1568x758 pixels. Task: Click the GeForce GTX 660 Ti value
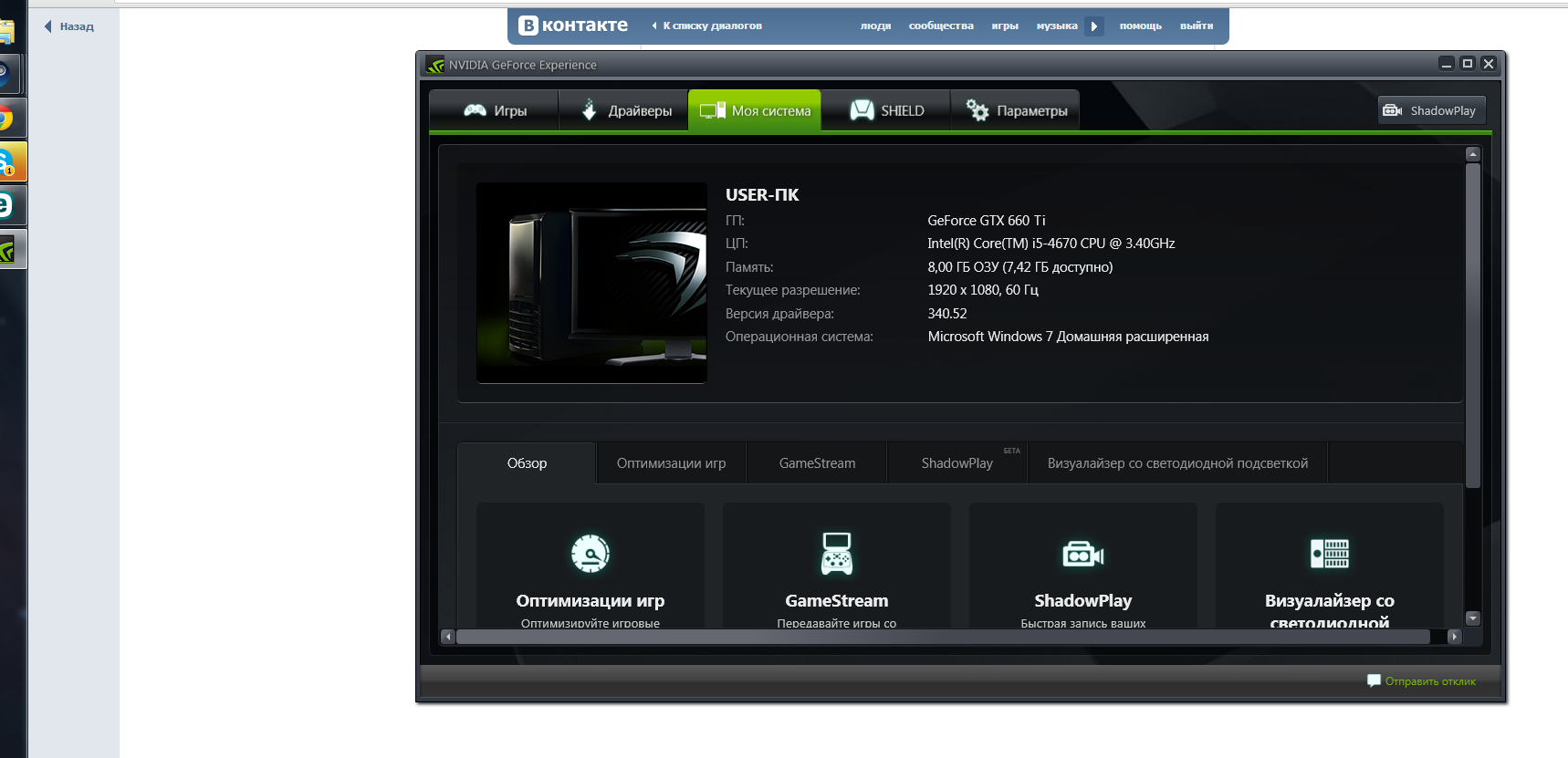coord(987,221)
